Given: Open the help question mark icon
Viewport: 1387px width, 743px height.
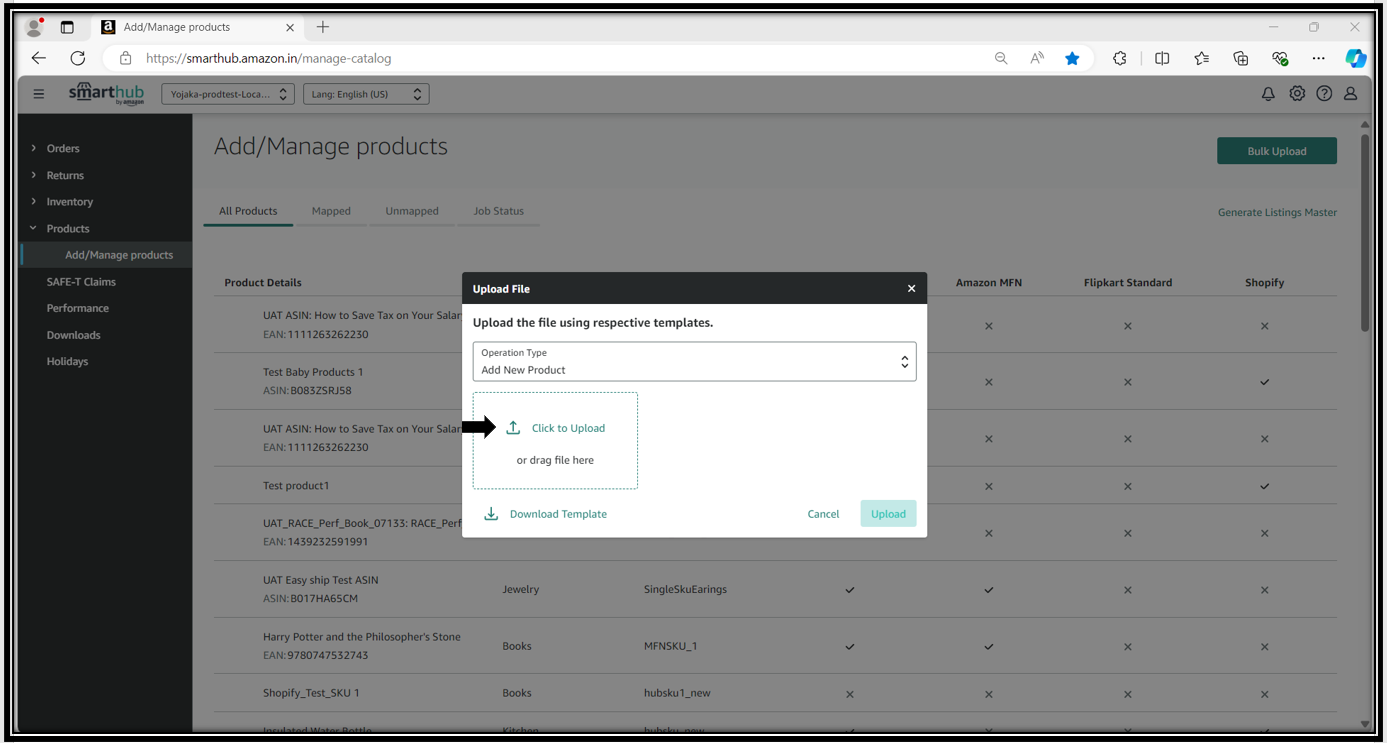Looking at the screenshot, I should [1324, 94].
